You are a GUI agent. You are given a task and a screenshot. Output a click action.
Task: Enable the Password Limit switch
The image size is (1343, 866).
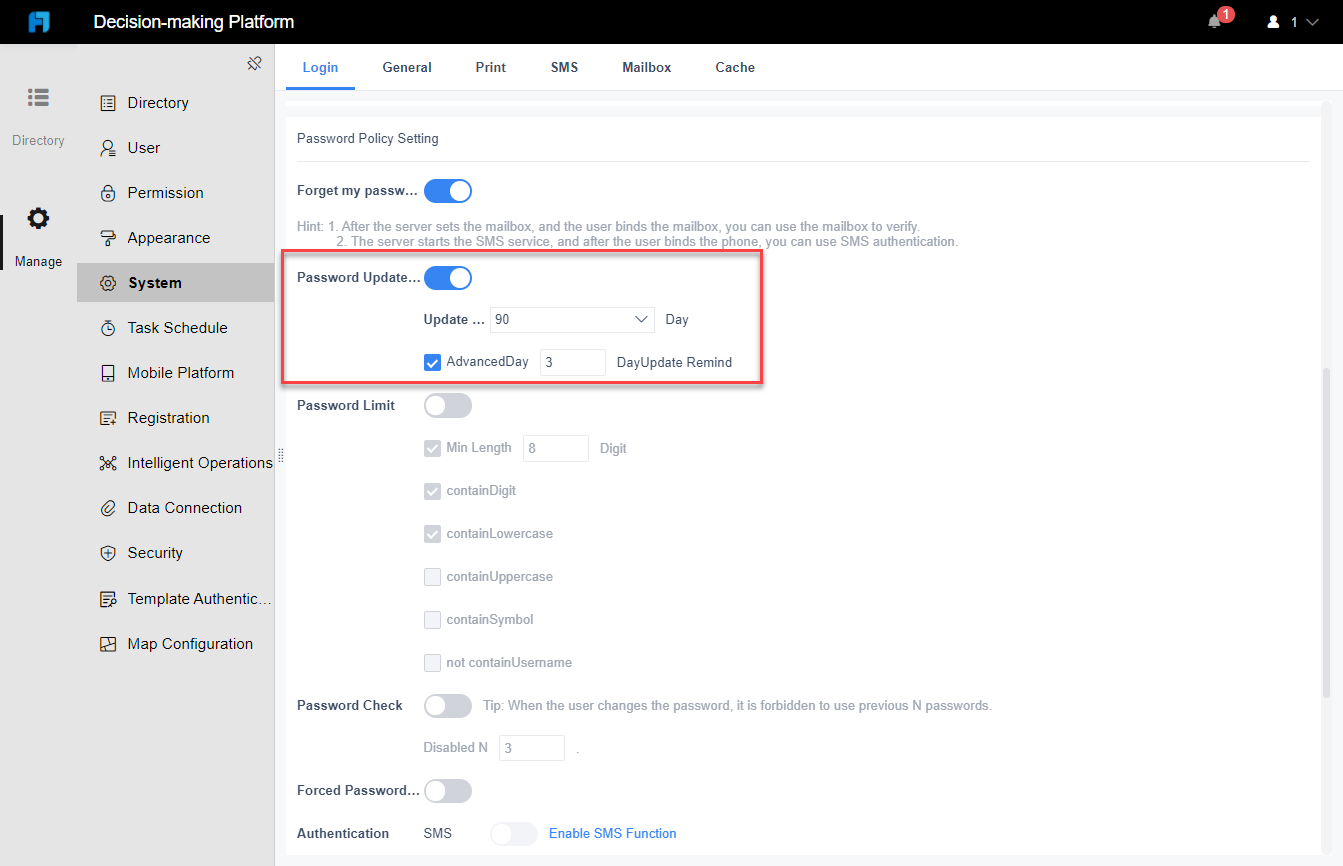[x=448, y=405]
